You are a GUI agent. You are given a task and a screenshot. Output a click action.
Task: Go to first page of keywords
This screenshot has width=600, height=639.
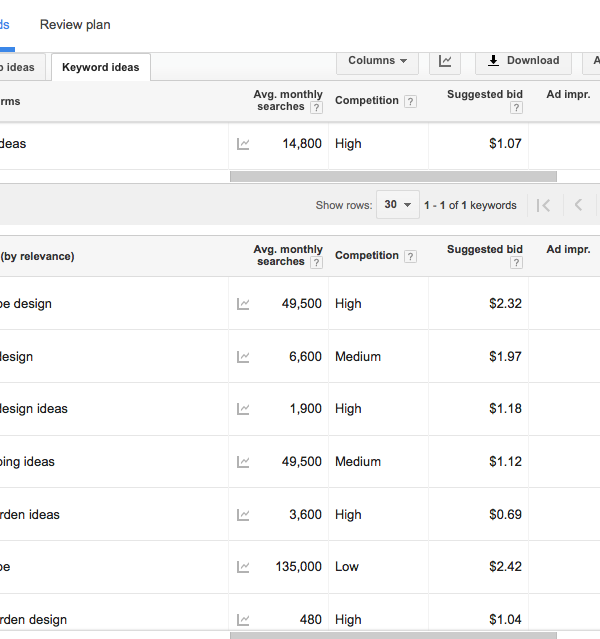click(544, 205)
